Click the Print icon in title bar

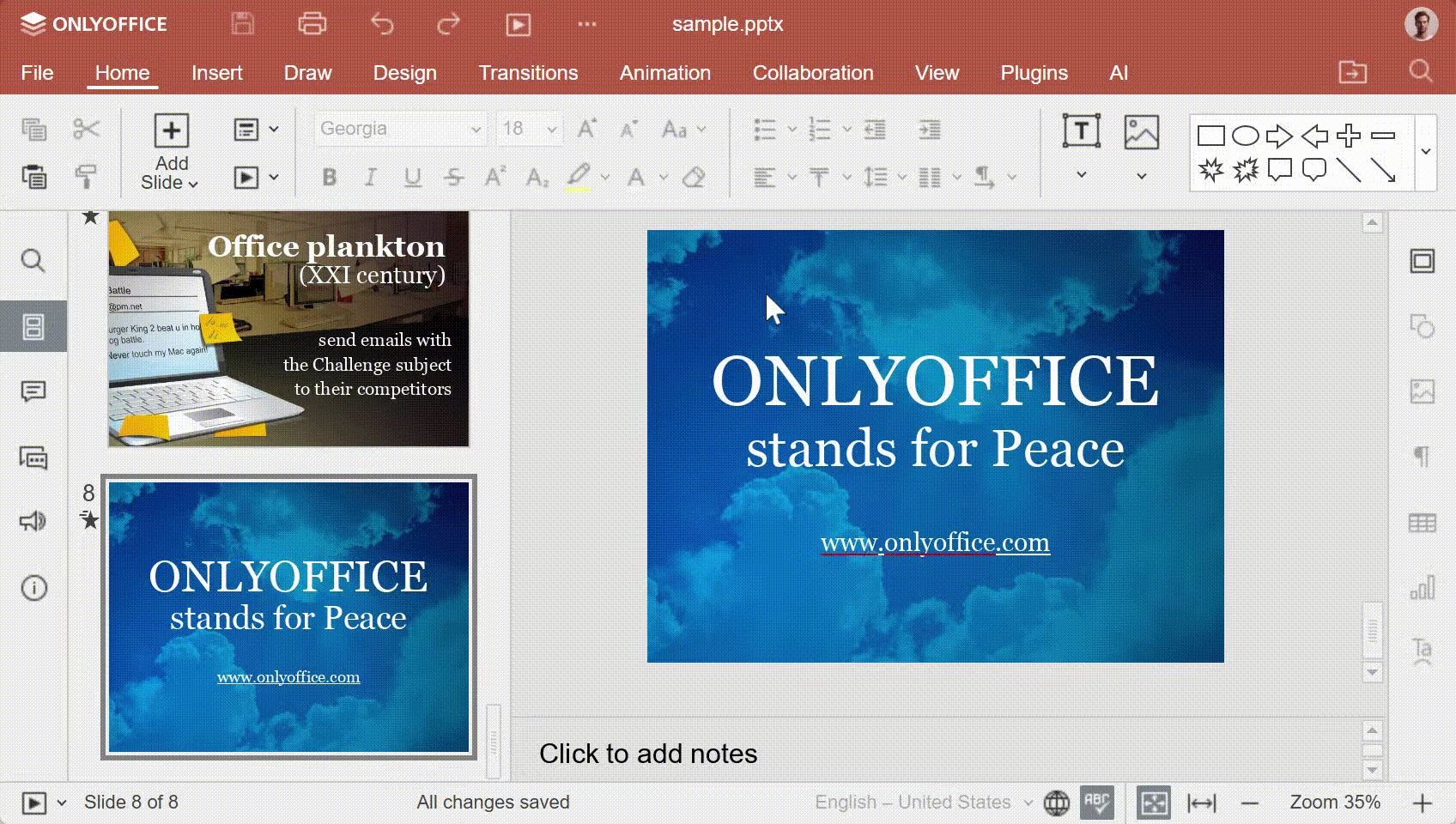point(312,24)
